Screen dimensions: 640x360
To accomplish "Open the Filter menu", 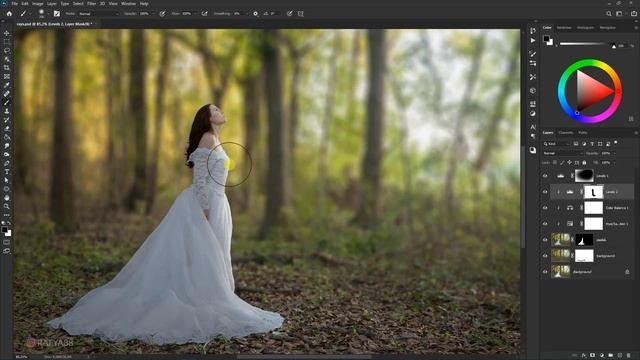I will coord(91,4).
